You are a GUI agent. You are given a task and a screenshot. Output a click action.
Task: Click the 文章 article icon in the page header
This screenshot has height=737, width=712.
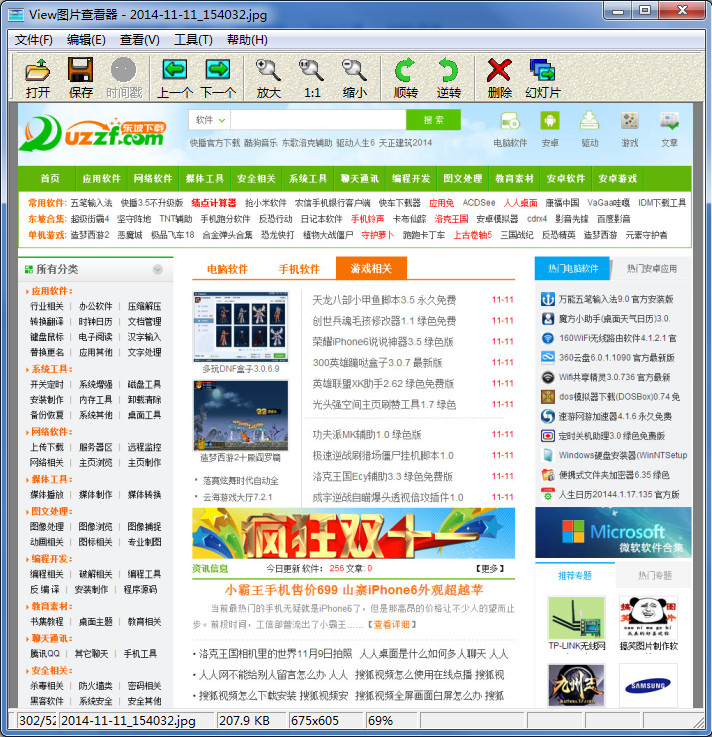669,121
